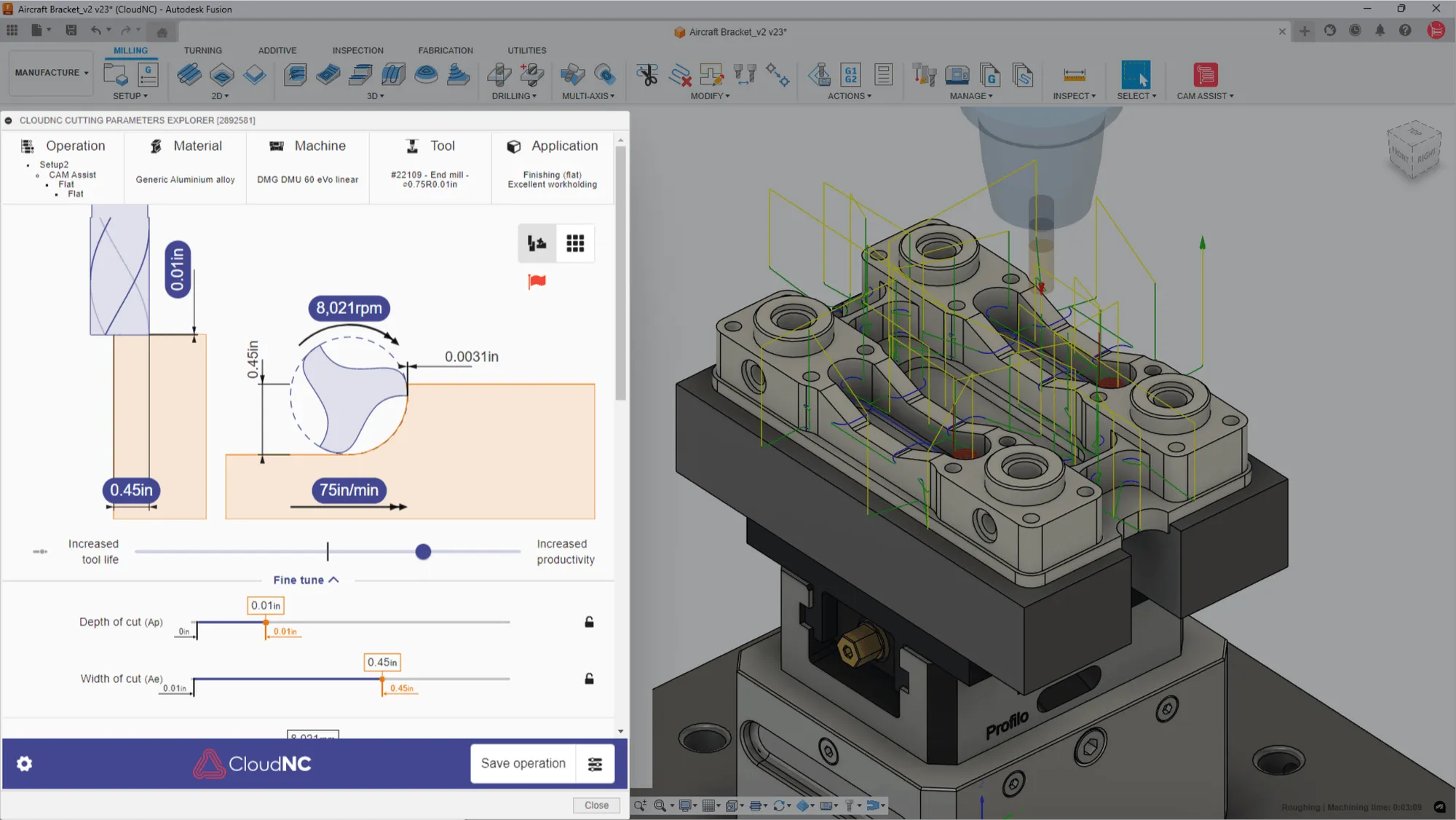Expand the SETUP dropdown menu

coord(130,96)
